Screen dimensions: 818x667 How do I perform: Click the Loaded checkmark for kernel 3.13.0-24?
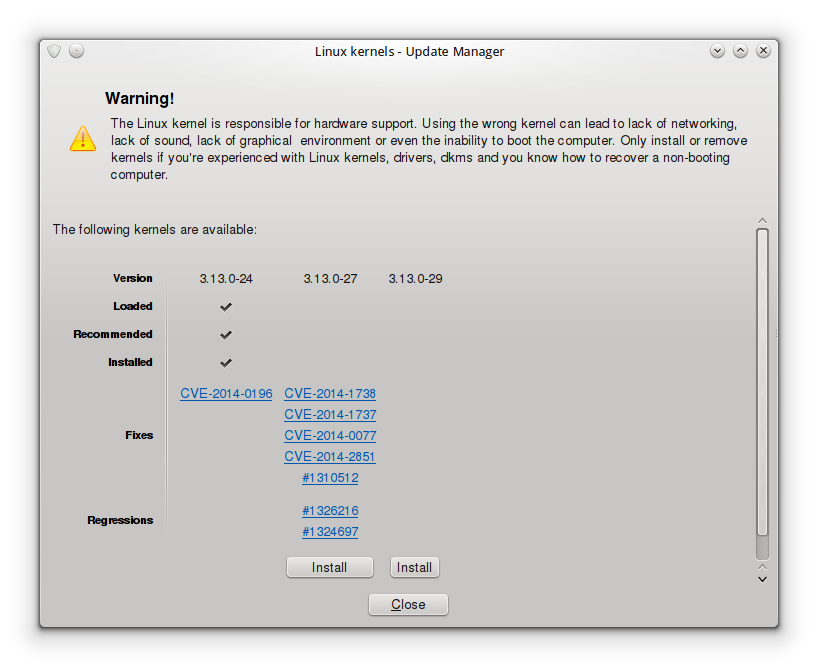pos(226,307)
